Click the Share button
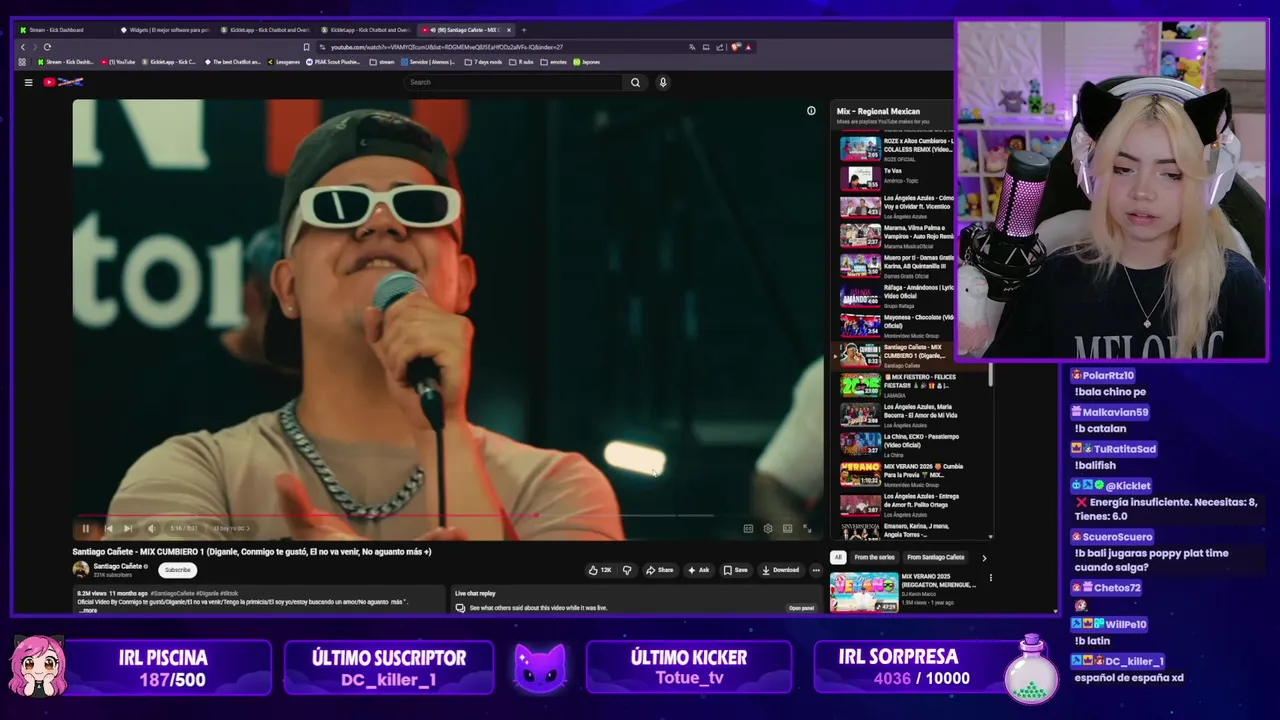The height and width of the screenshot is (720, 1280). tap(659, 570)
